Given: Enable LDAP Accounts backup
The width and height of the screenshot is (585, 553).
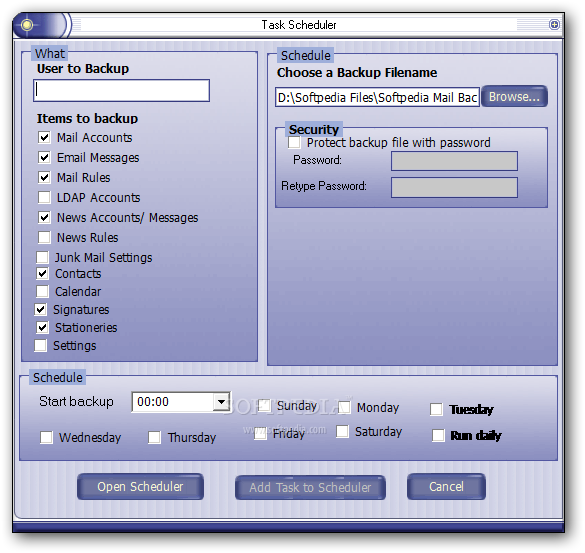Looking at the screenshot, I should (x=44, y=197).
